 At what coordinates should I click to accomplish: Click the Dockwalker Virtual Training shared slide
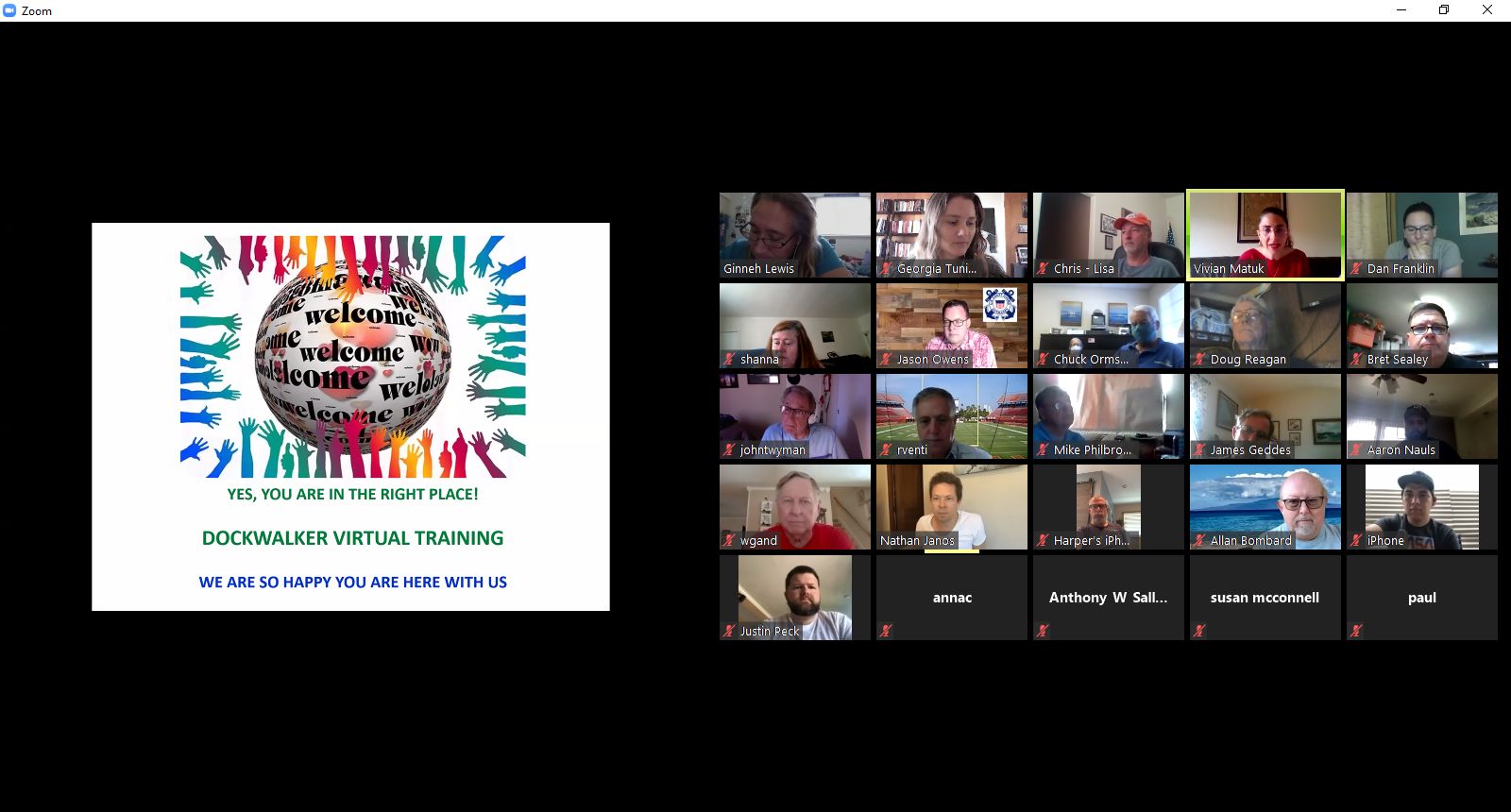[x=350, y=416]
